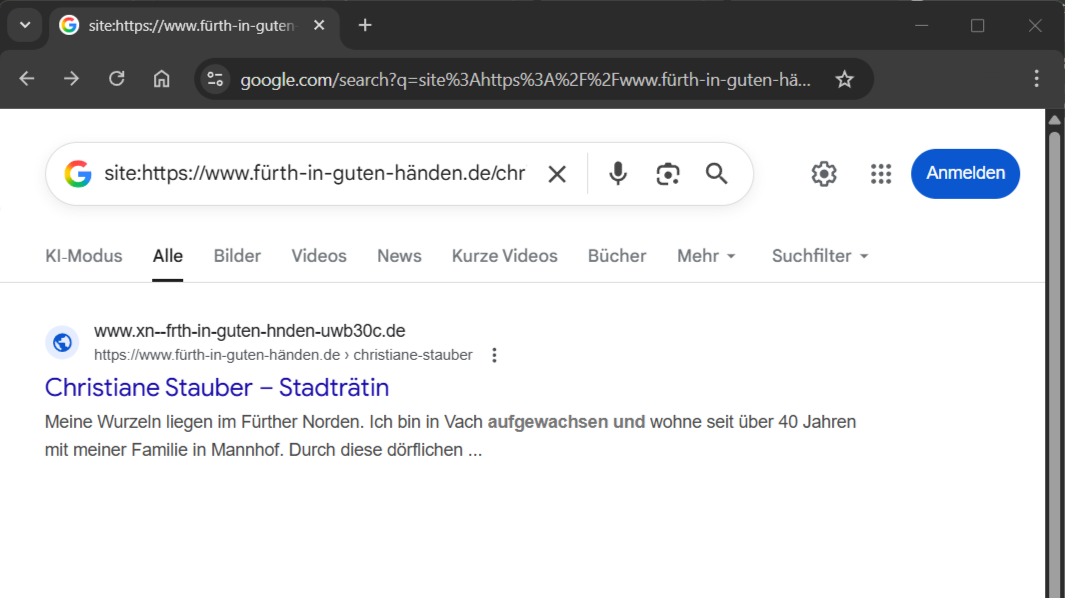This screenshot has height=598, width=1065.
Task: Close the current Google search tab
Action: tap(319, 25)
